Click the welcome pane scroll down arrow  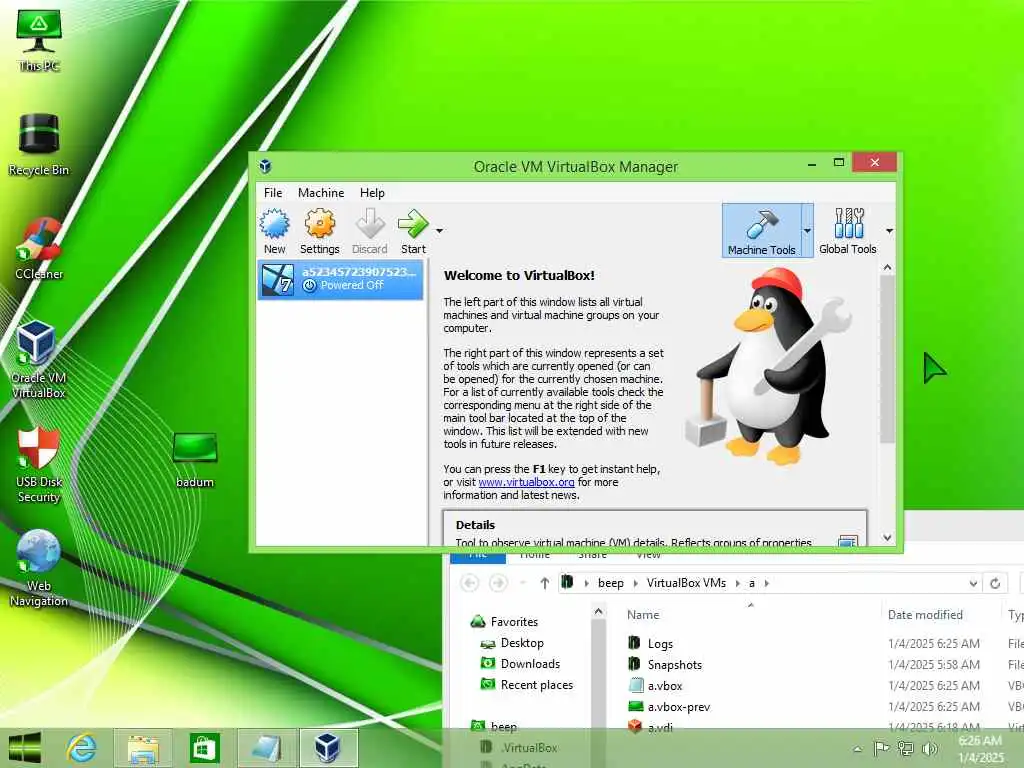pos(887,537)
